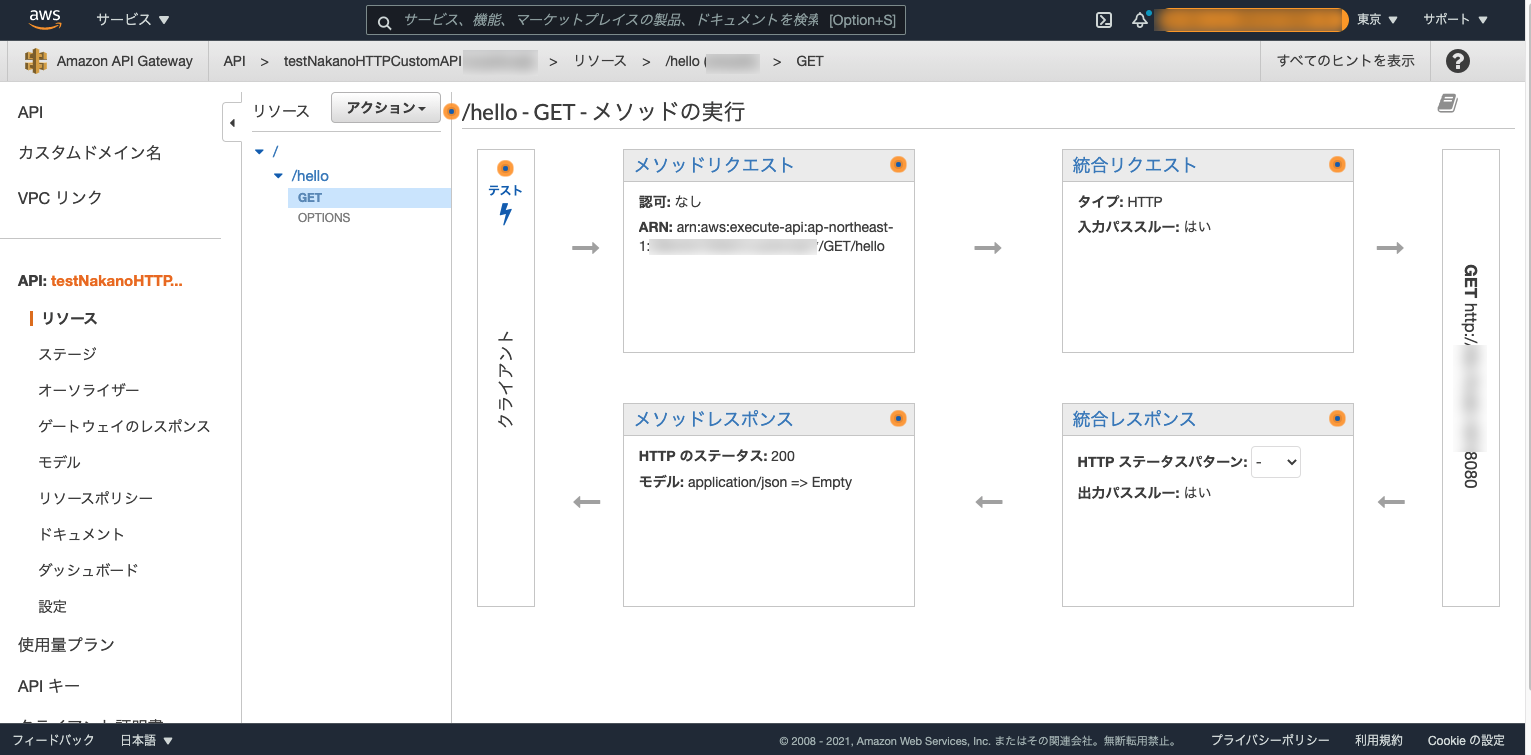Image resolution: width=1531 pixels, height=755 pixels.
Task: Open Cookie の設定 footer link
Action: [1466, 741]
